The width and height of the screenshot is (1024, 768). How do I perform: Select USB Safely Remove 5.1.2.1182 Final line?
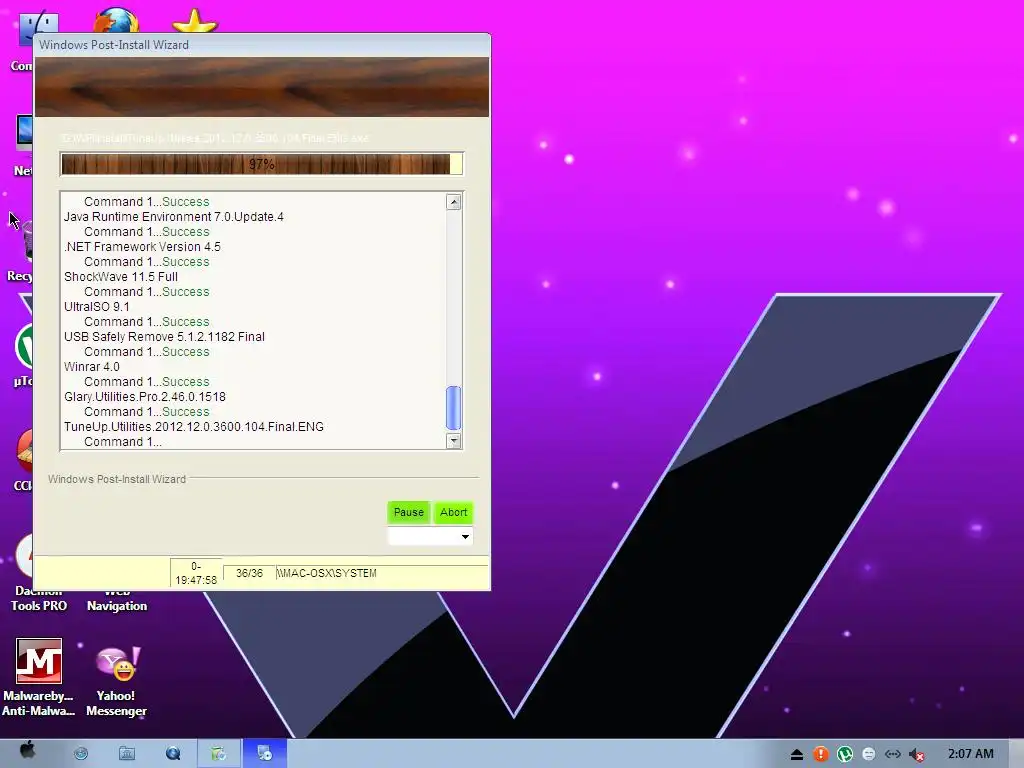(165, 337)
